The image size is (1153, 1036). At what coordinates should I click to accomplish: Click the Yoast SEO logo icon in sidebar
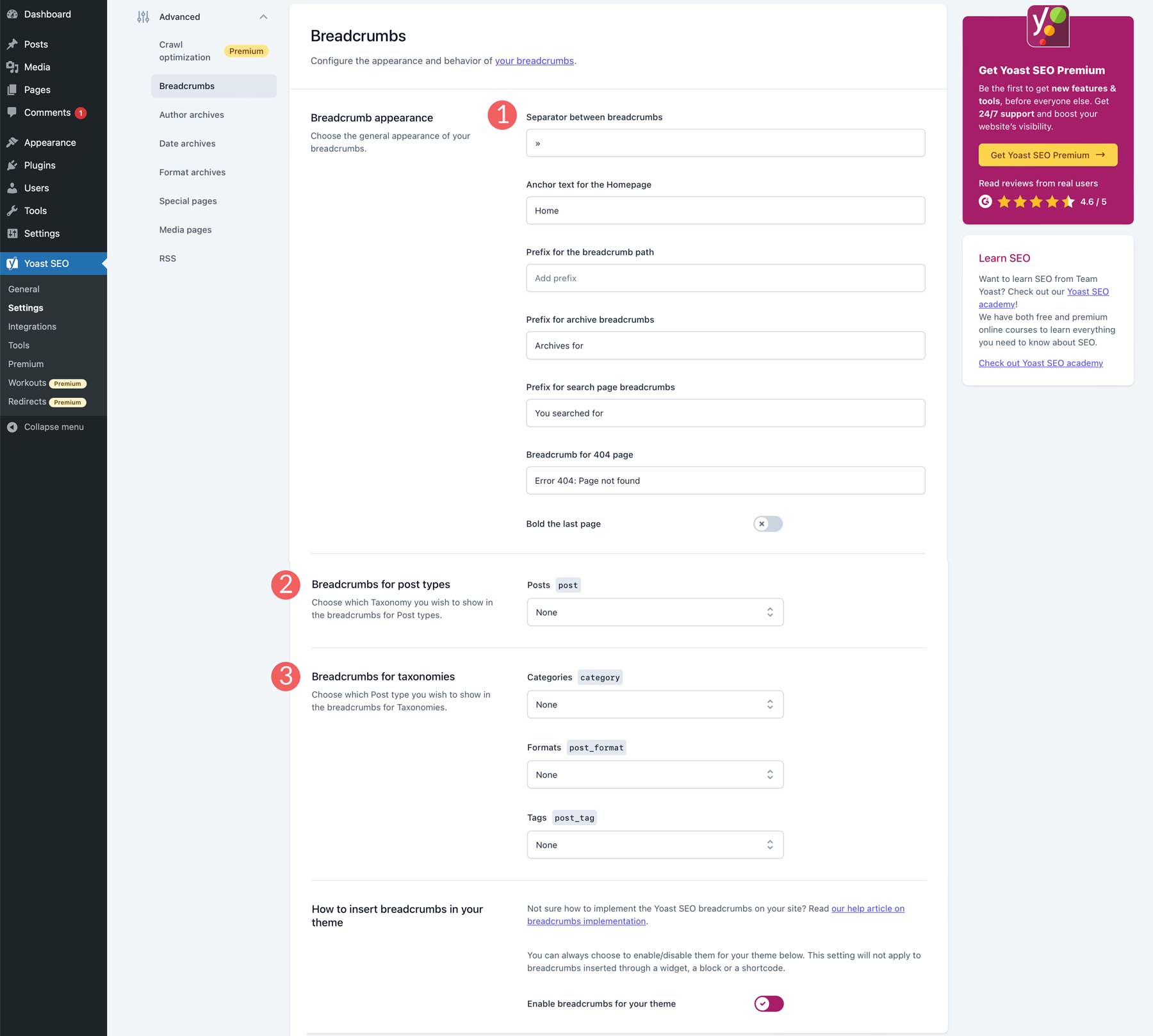coord(12,263)
